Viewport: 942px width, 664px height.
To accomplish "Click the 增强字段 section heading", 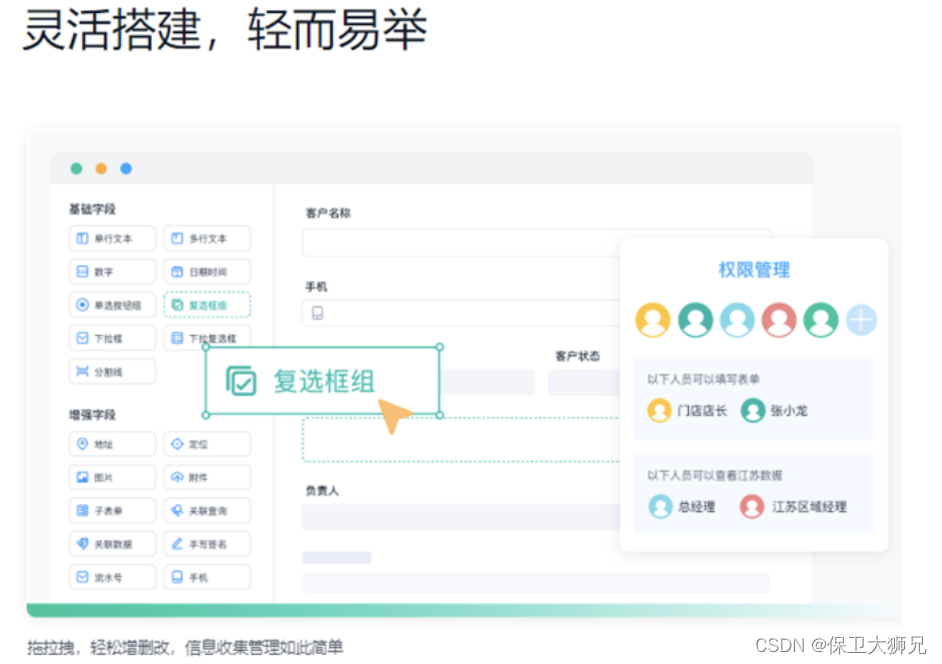I will tap(92, 415).
